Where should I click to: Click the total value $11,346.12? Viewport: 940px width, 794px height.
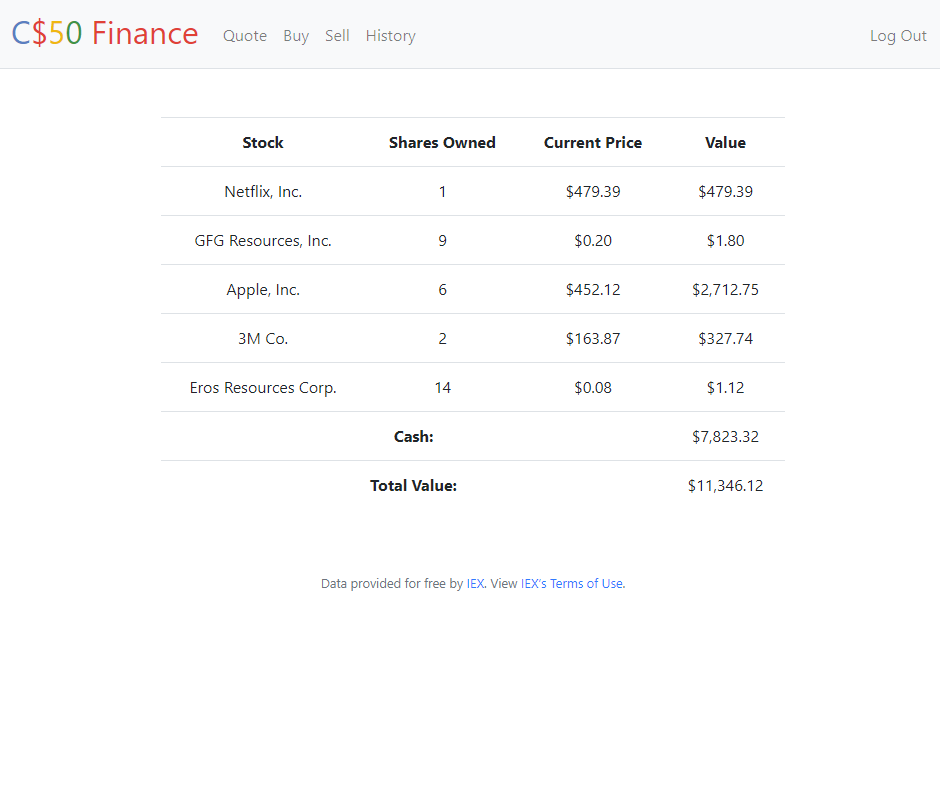pos(725,486)
